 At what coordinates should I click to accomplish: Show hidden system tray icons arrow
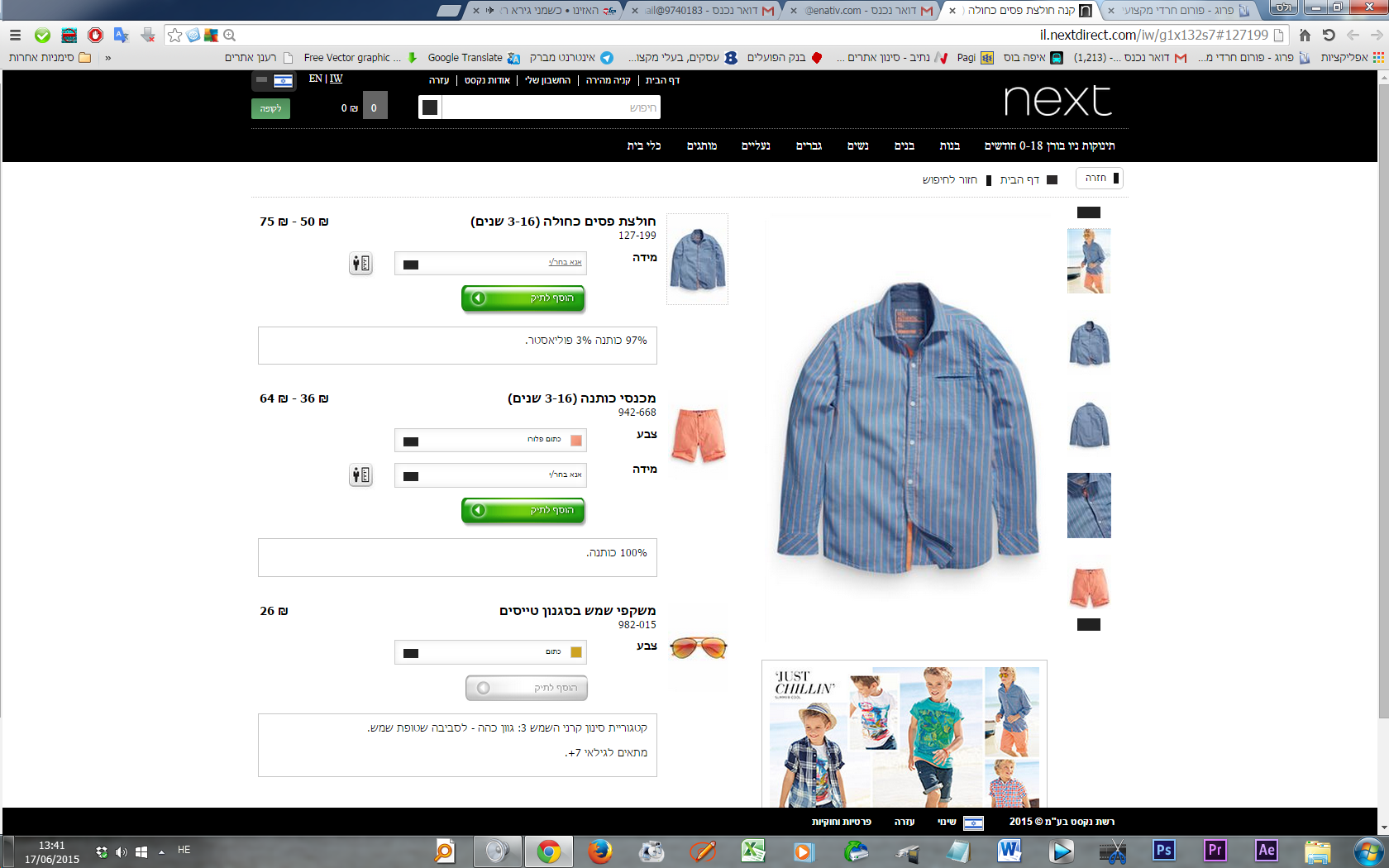pos(161,851)
